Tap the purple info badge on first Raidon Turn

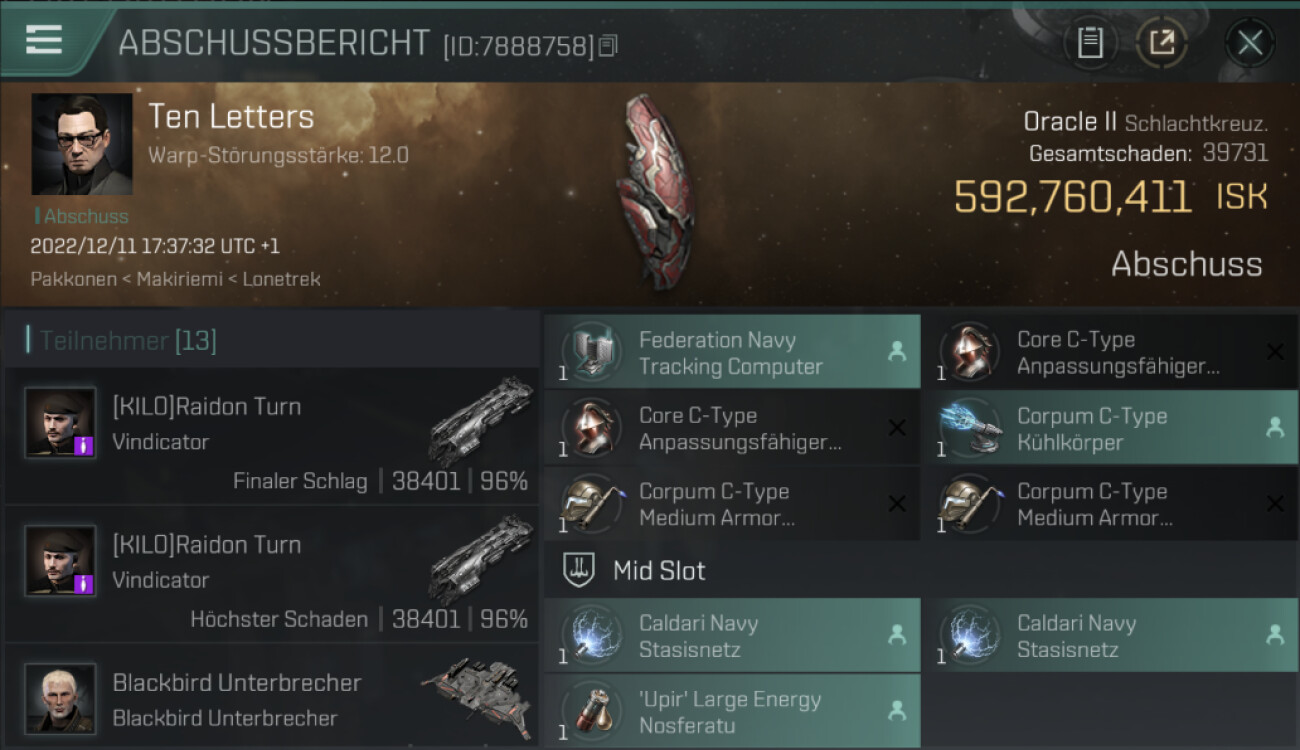tap(84, 445)
